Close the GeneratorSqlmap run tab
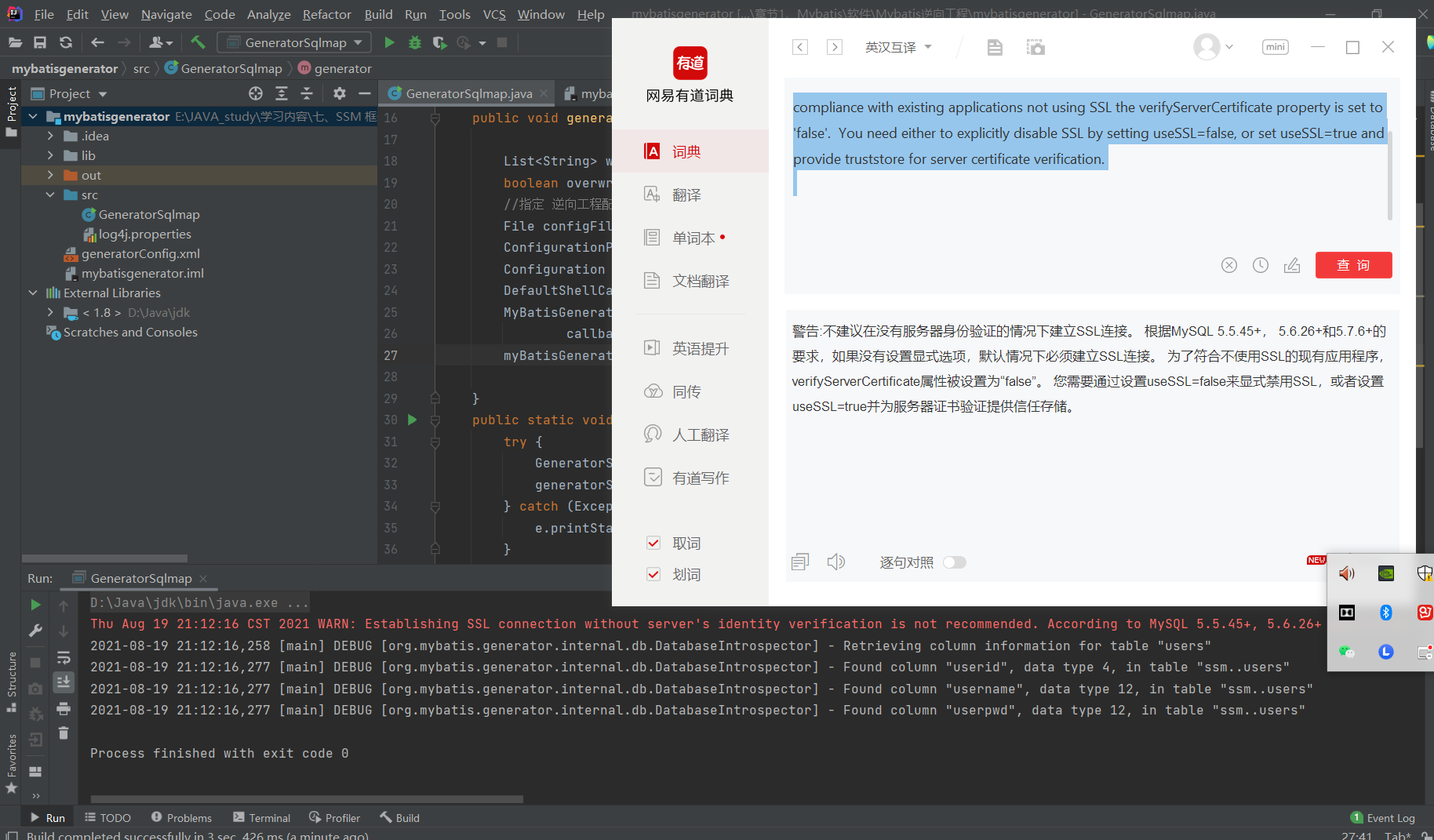The height and width of the screenshot is (840, 1434). point(203,578)
